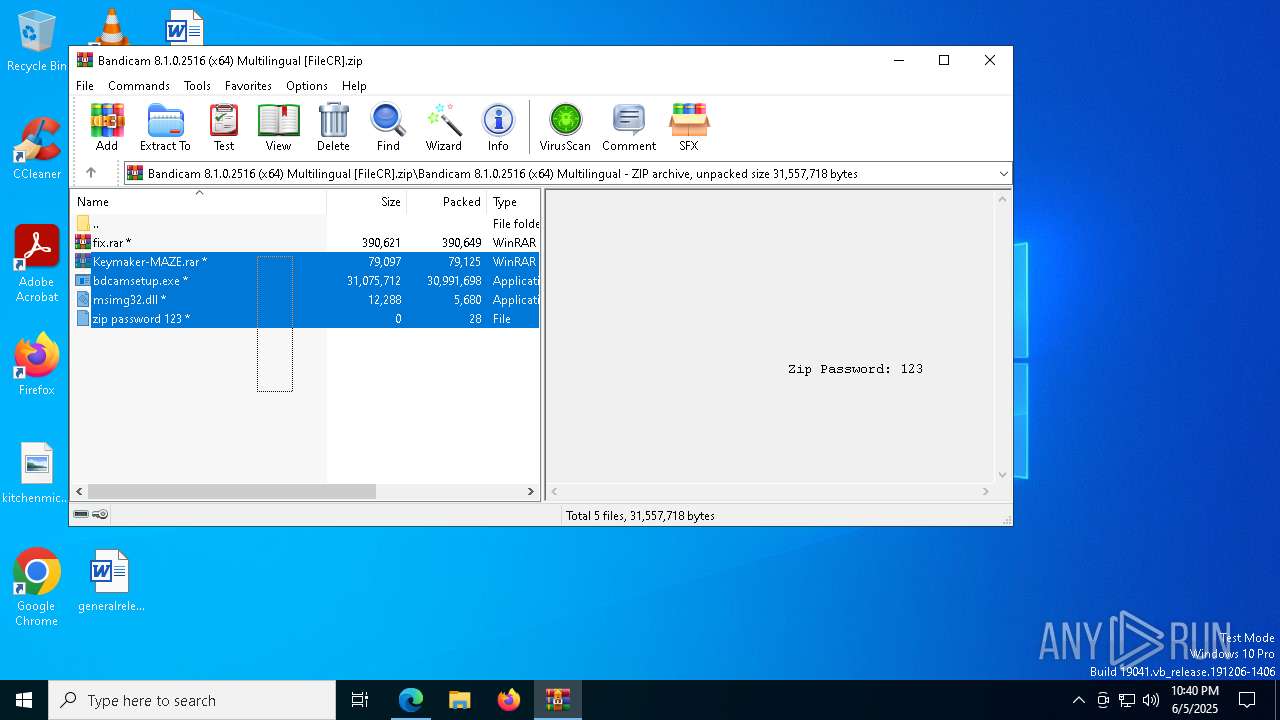The height and width of the screenshot is (720, 1280).
Task: Open the Favorites menu
Action: click(248, 86)
